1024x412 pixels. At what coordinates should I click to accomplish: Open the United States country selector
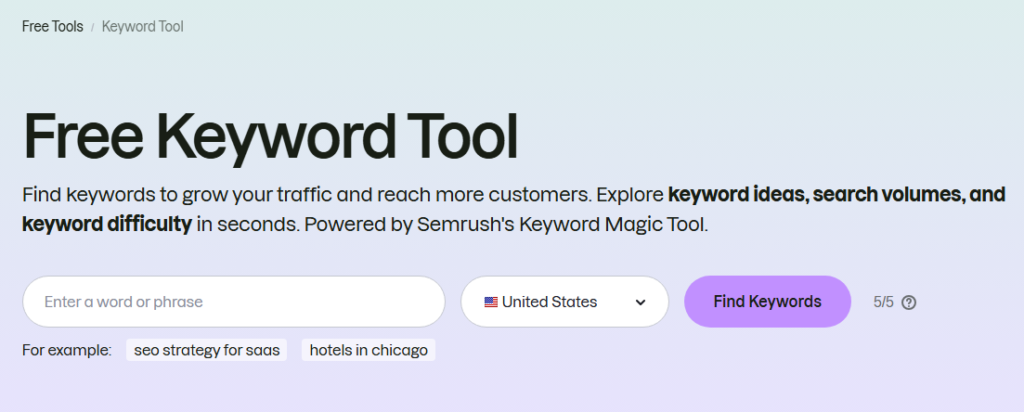coord(564,302)
